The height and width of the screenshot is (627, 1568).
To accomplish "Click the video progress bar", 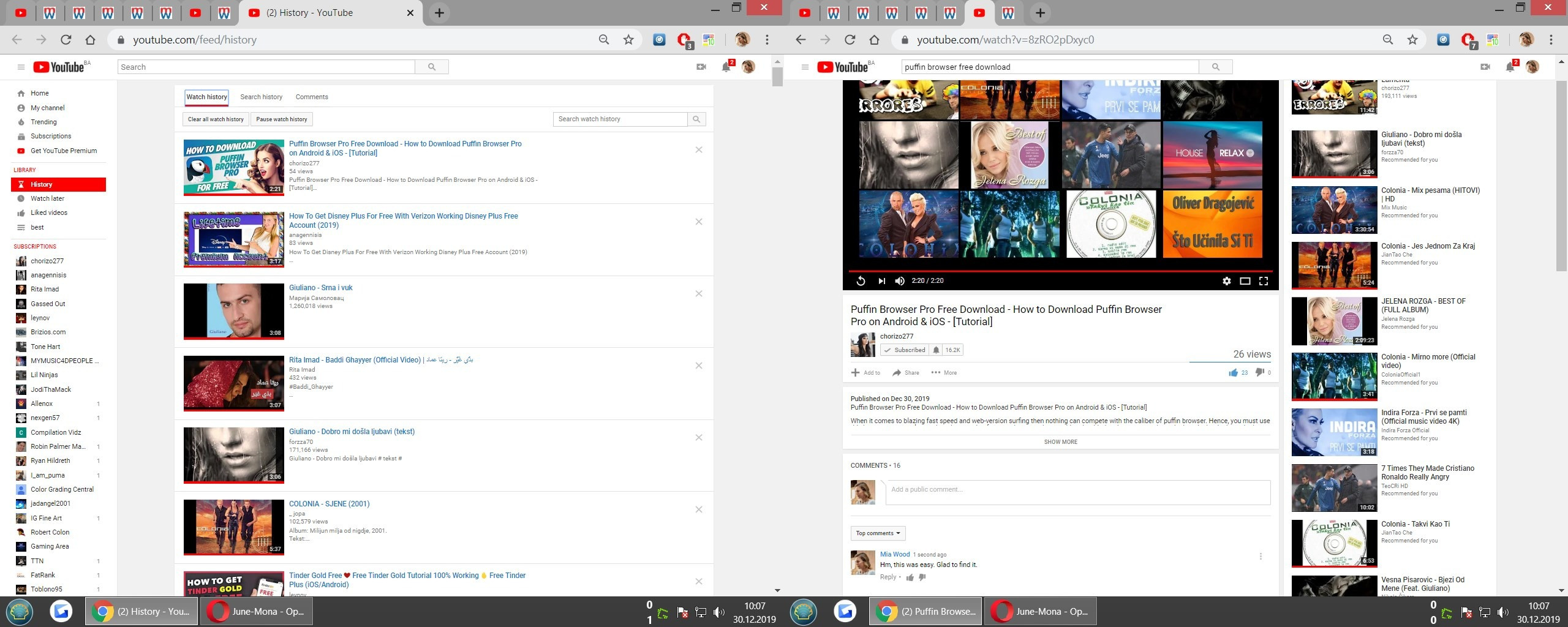I will [1060, 271].
